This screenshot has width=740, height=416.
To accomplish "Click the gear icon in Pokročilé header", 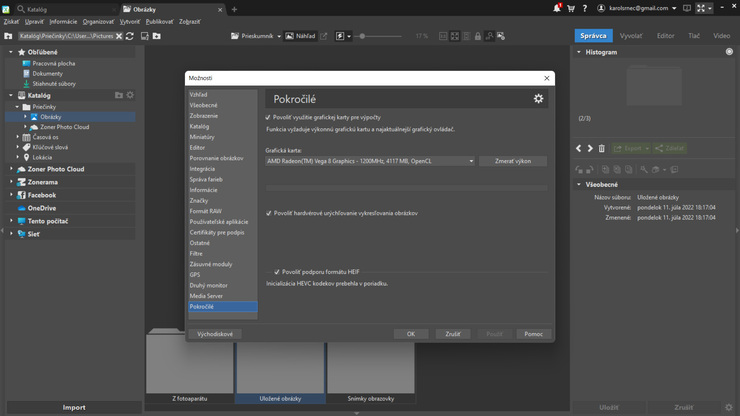I will [538, 99].
